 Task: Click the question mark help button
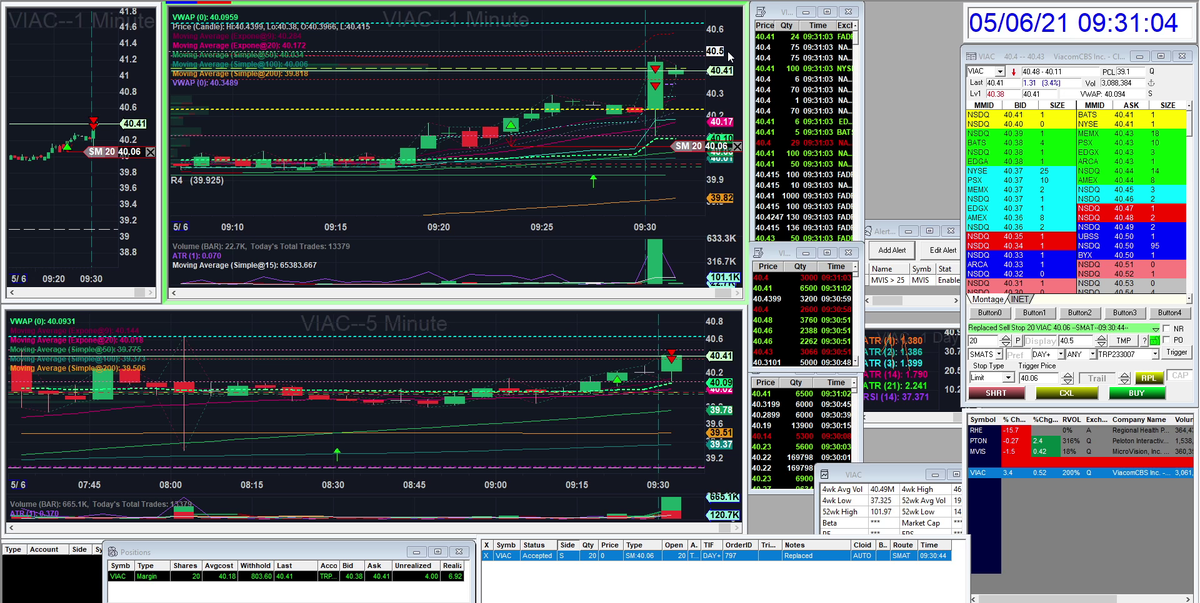tap(1144, 340)
